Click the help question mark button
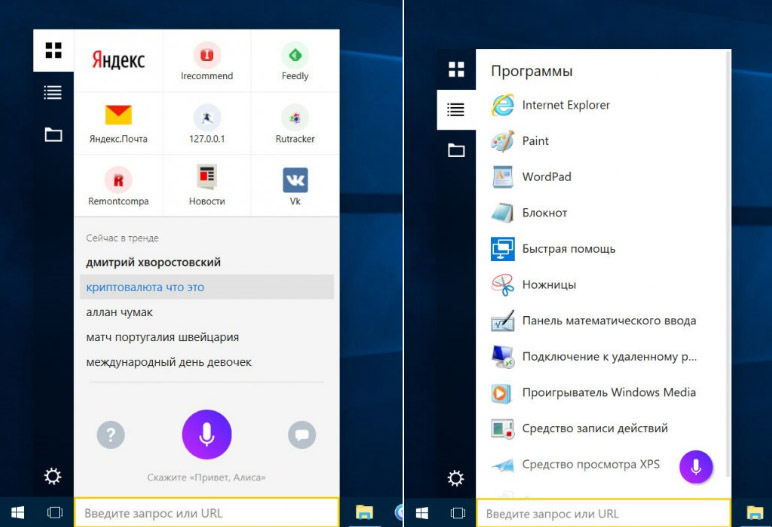Image resolution: width=772 pixels, height=527 pixels. coord(111,434)
